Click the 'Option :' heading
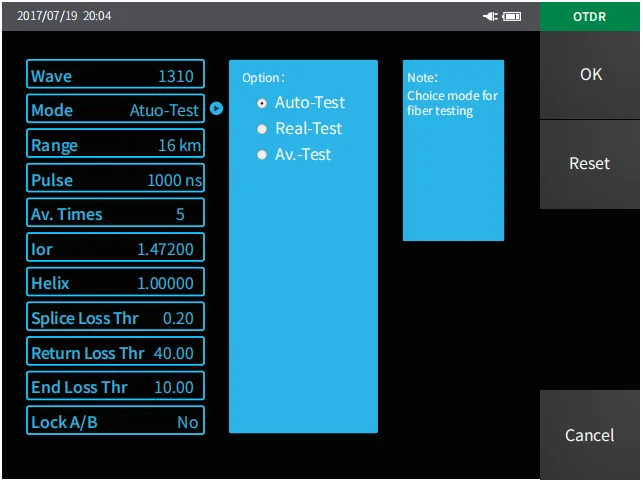Image resolution: width=643 pixels, height=482 pixels. click(x=263, y=78)
